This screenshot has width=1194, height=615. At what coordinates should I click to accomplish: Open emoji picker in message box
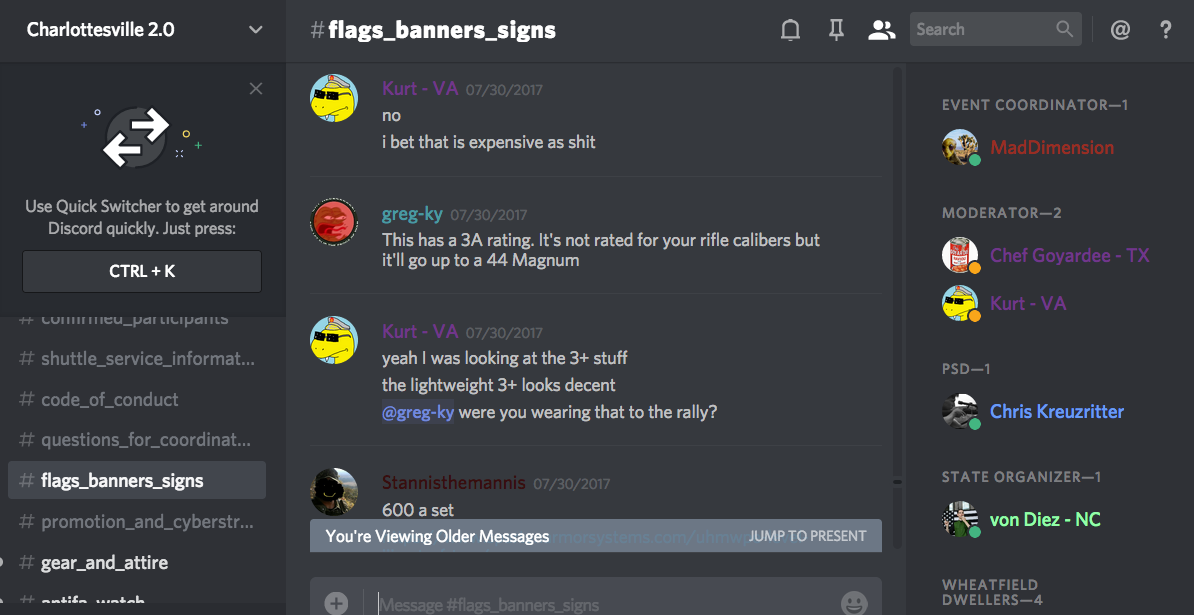[x=854, y=603]
